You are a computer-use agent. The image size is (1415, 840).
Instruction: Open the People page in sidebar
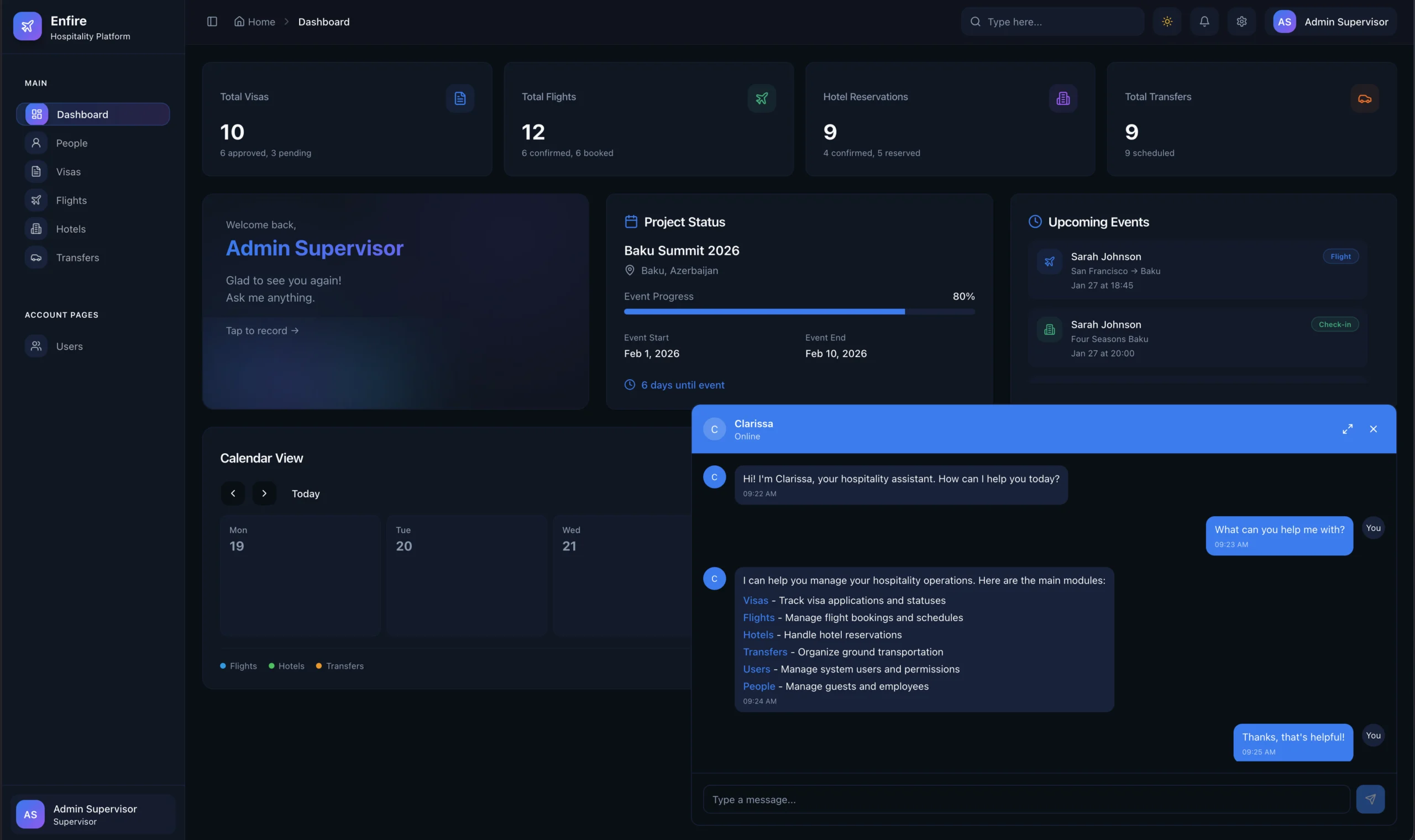click(71, 143)
